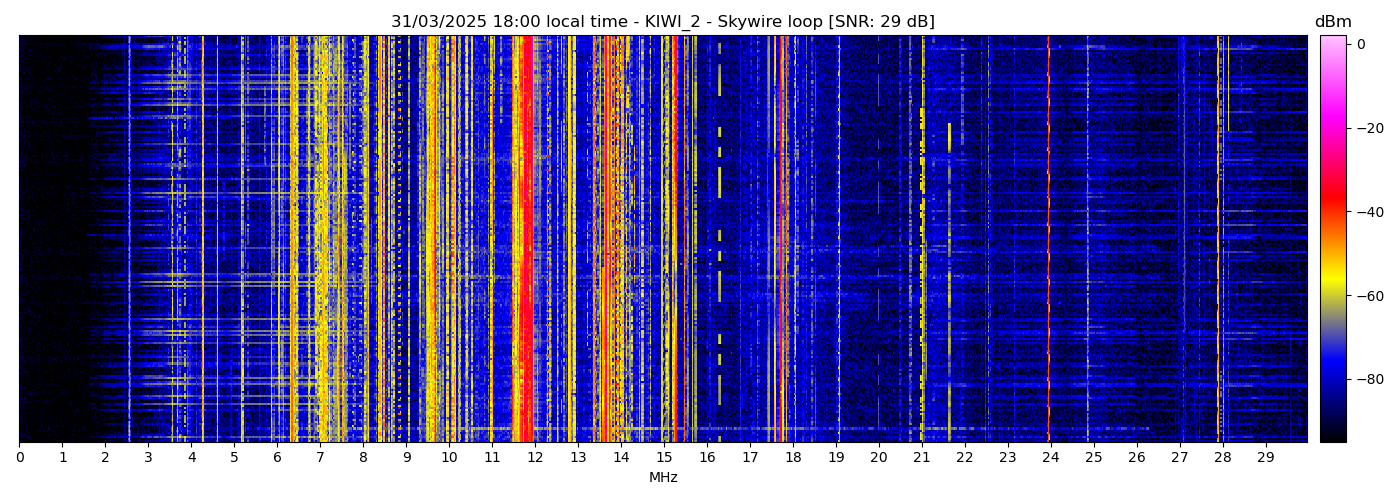Click the spectrogram title text
The height and width of the screenshot is (500, 1400).
pyautogui.click(x=662, y=22)
